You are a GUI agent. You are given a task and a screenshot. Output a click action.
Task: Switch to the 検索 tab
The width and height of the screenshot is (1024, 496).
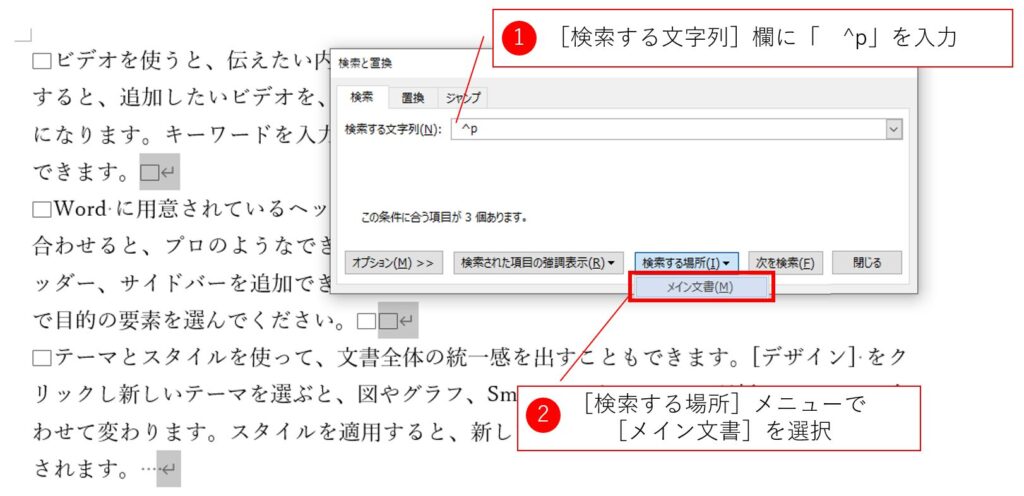coord(362,98)
